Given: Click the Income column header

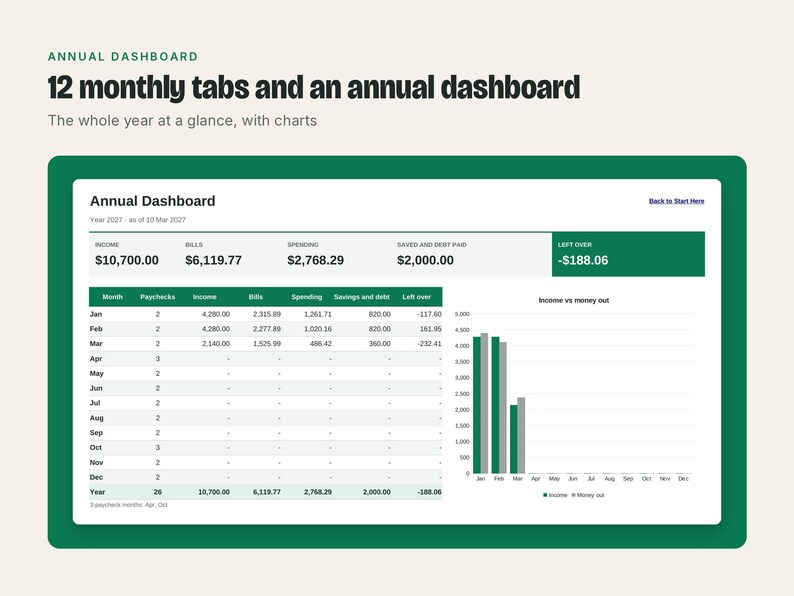Looking at the screenshot, I should coord(205,297).
